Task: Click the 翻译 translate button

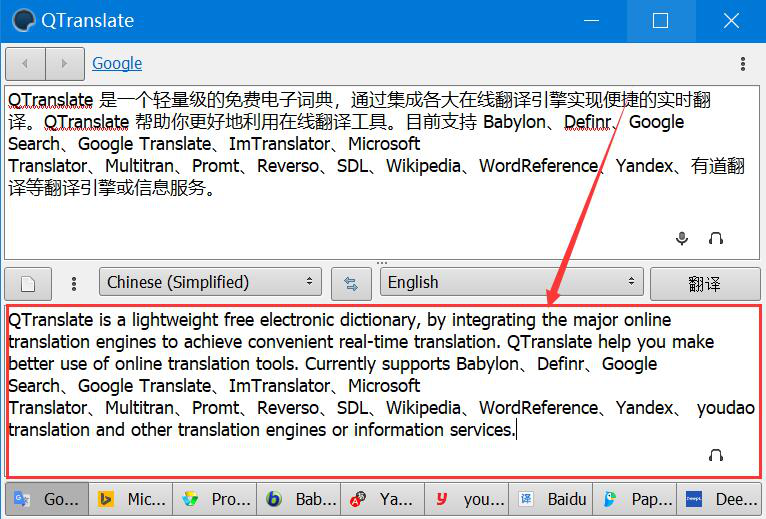Action: point(705,283)
